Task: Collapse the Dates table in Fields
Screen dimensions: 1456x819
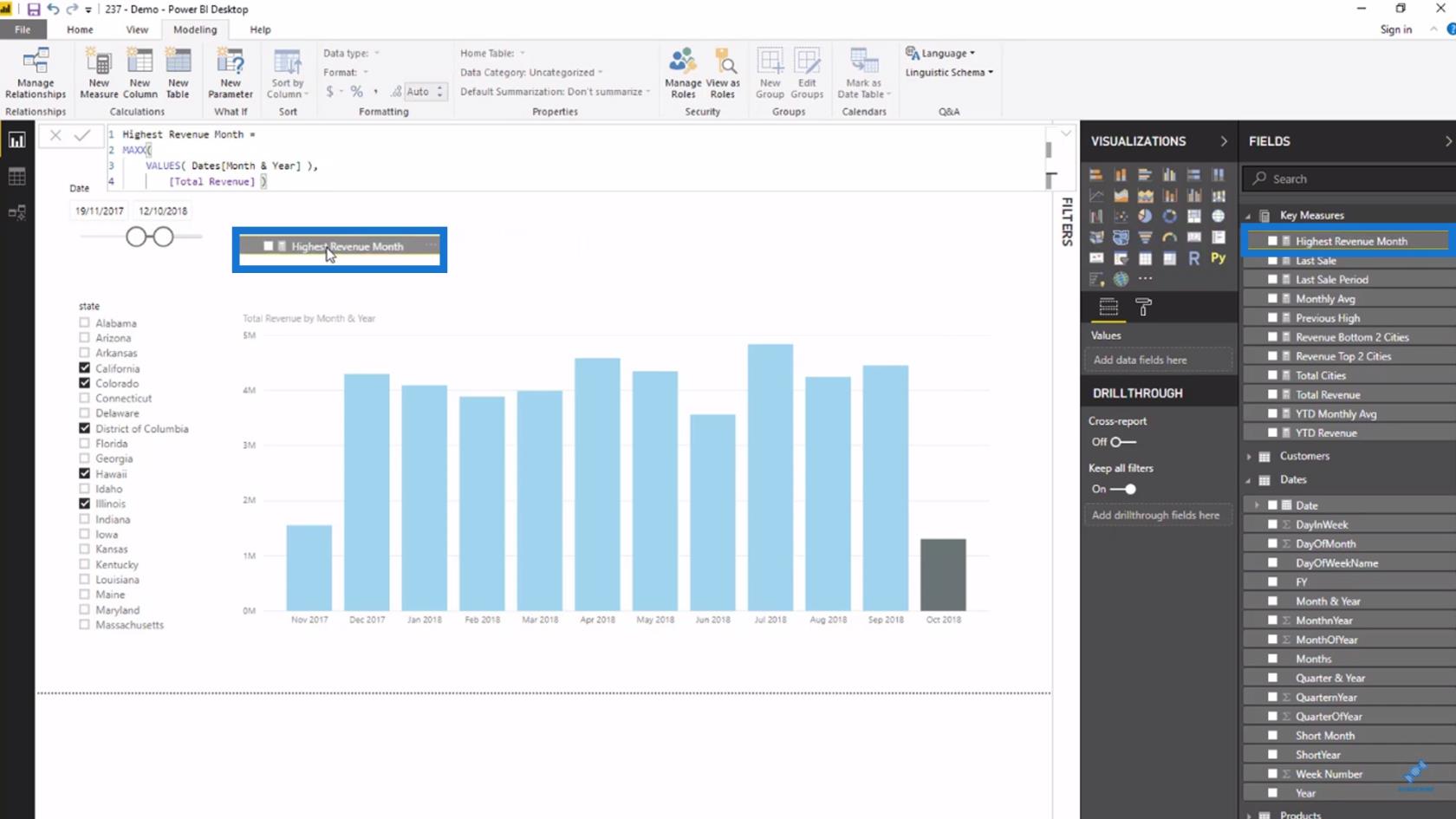Action: (x=1249, y=479)
